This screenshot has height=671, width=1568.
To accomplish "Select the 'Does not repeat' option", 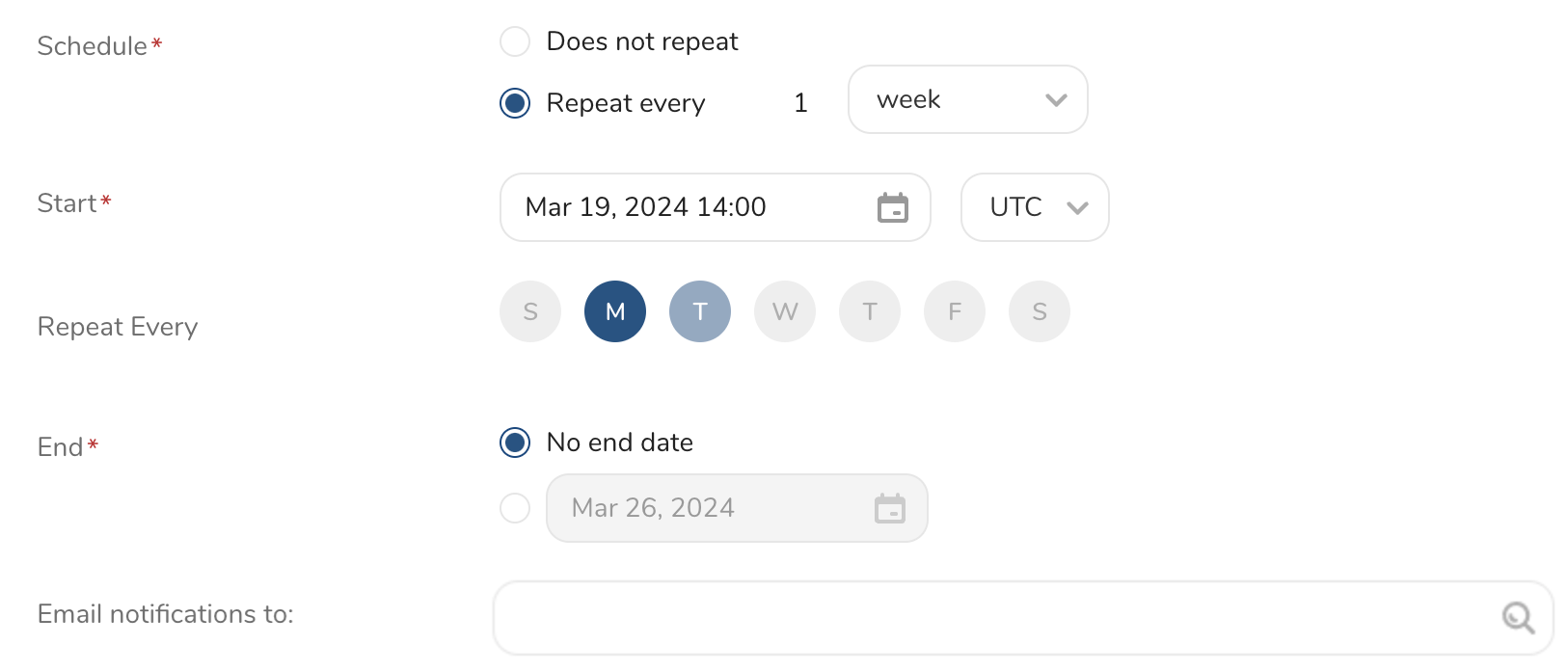I will pyautogui.click(x=515, y=41).
